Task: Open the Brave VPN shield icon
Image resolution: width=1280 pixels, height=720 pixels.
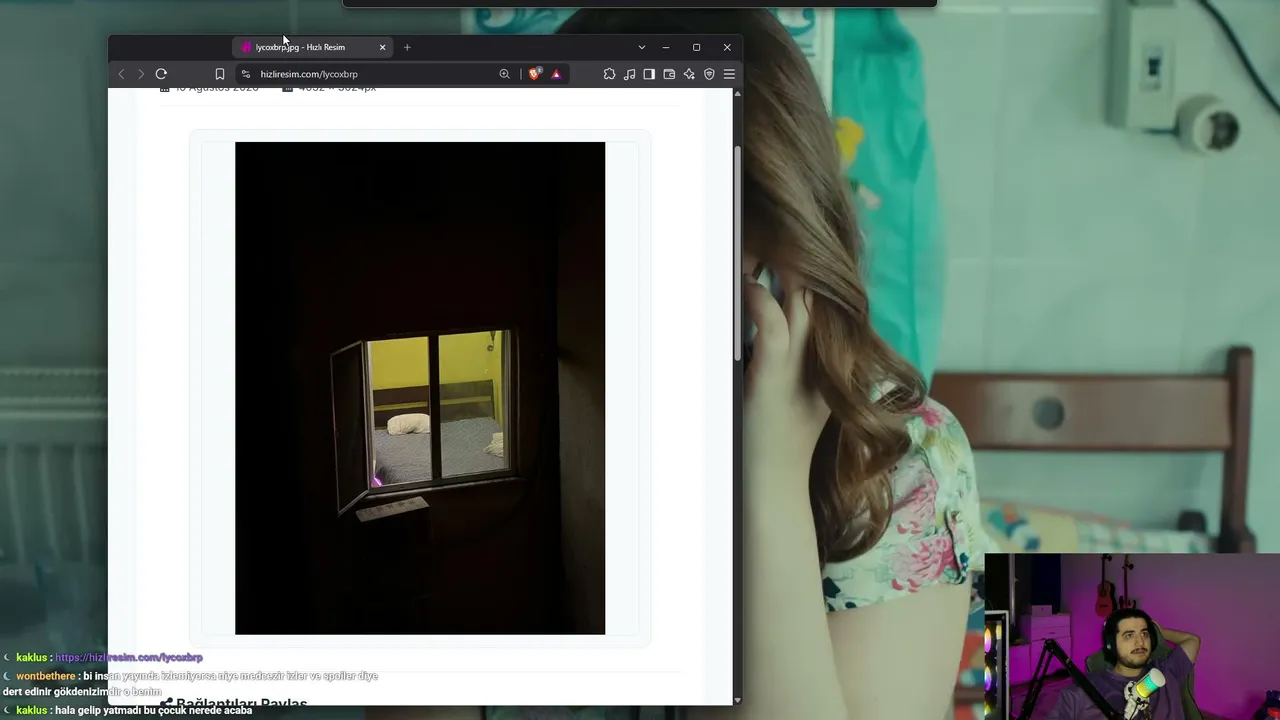Action: 709,74
